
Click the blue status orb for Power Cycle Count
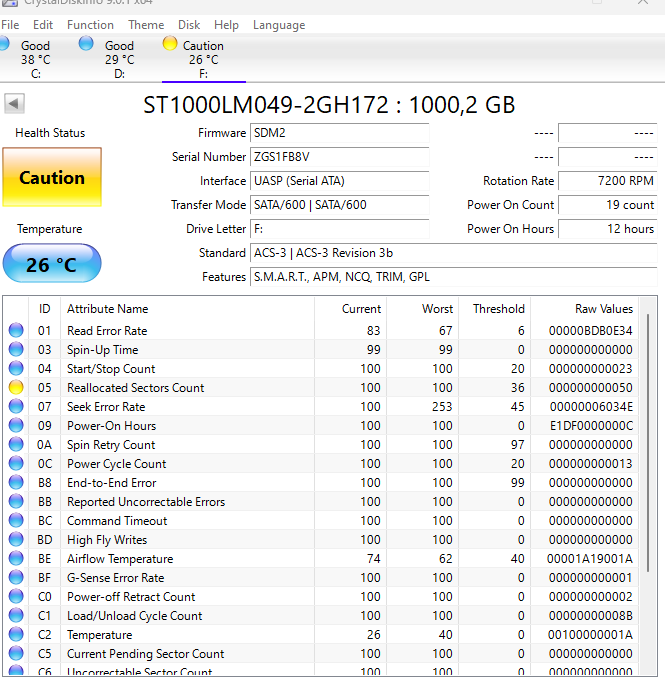tap(16, 463)
